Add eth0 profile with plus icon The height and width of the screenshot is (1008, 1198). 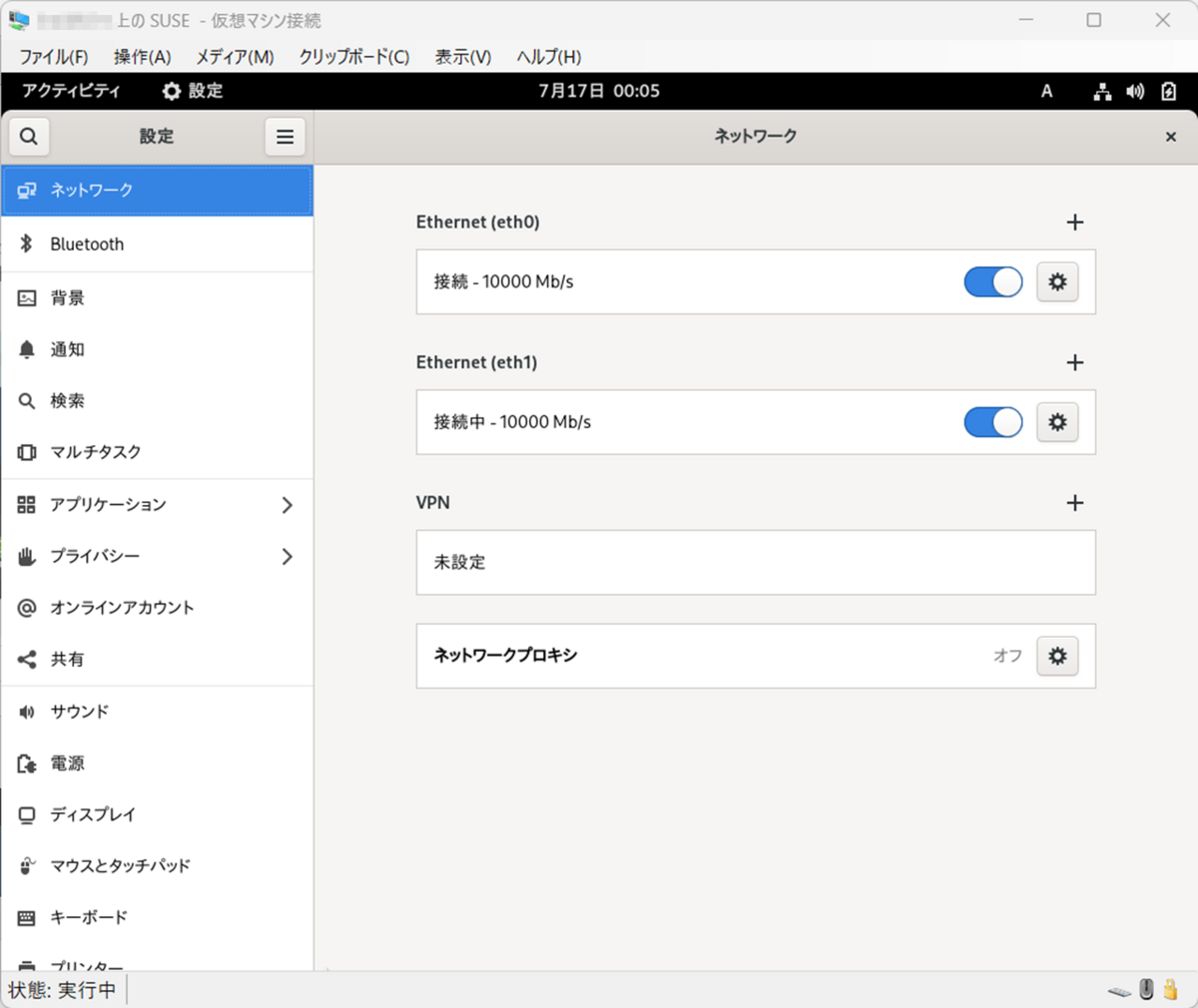point(1075,223)
